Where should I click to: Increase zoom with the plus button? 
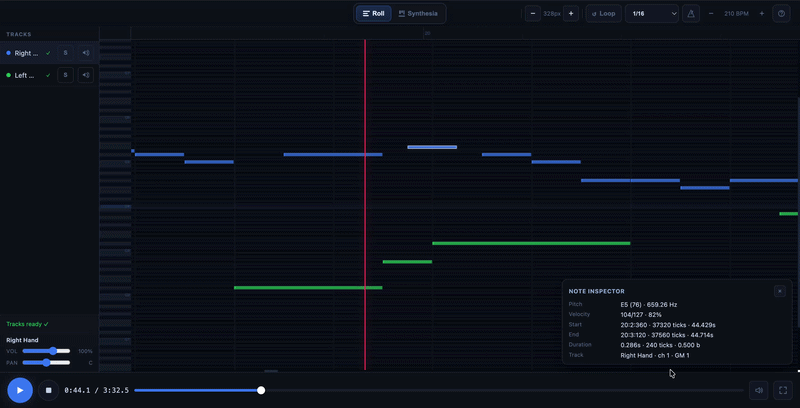coord(571,14)
